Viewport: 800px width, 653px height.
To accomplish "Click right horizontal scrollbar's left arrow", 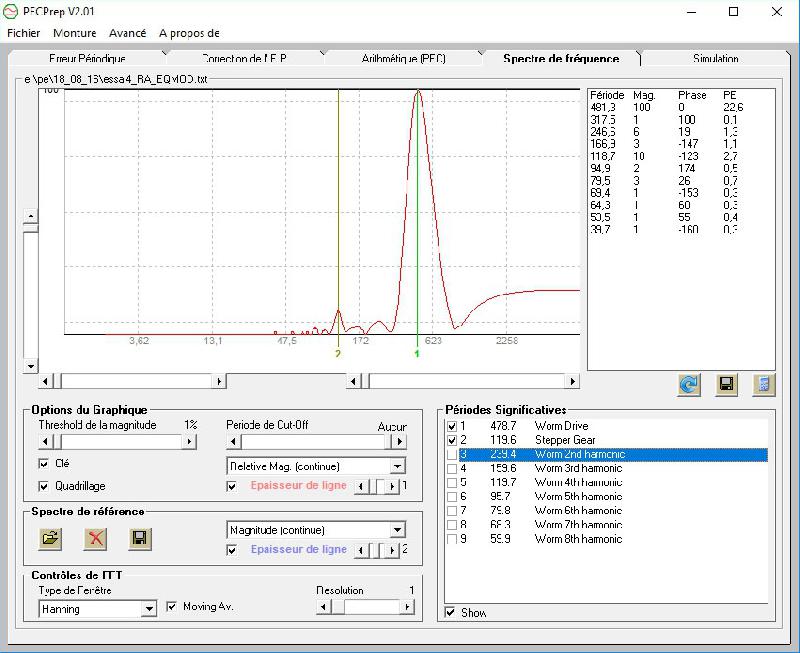I will tap(353, 381).
